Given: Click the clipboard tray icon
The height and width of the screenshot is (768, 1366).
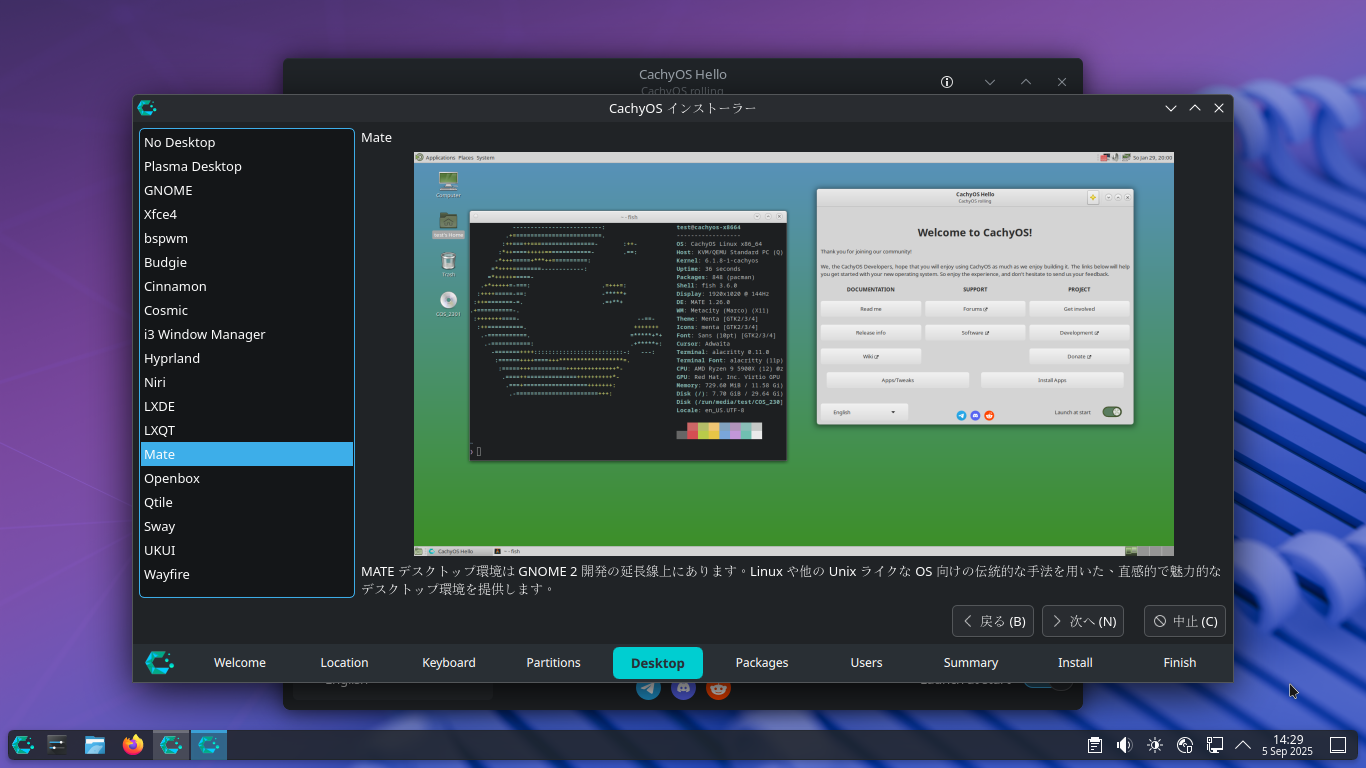Looking at the screenshot, I should tap(1095, 745).
